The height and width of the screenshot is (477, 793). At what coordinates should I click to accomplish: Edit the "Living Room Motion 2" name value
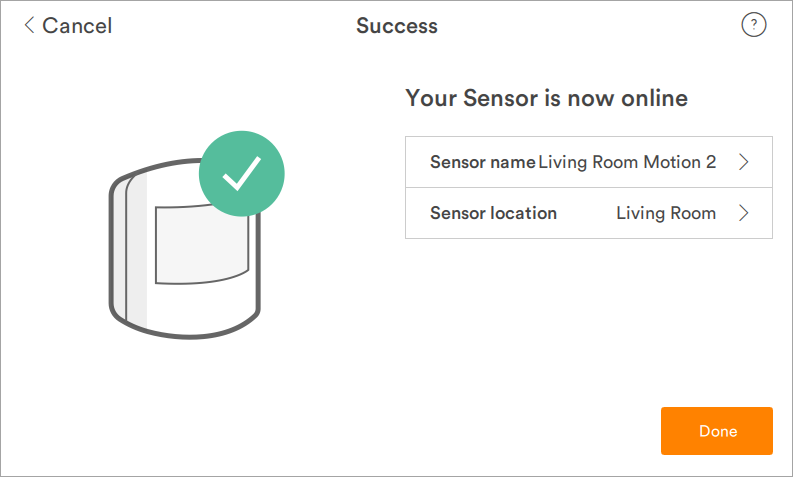pos(627,162)
